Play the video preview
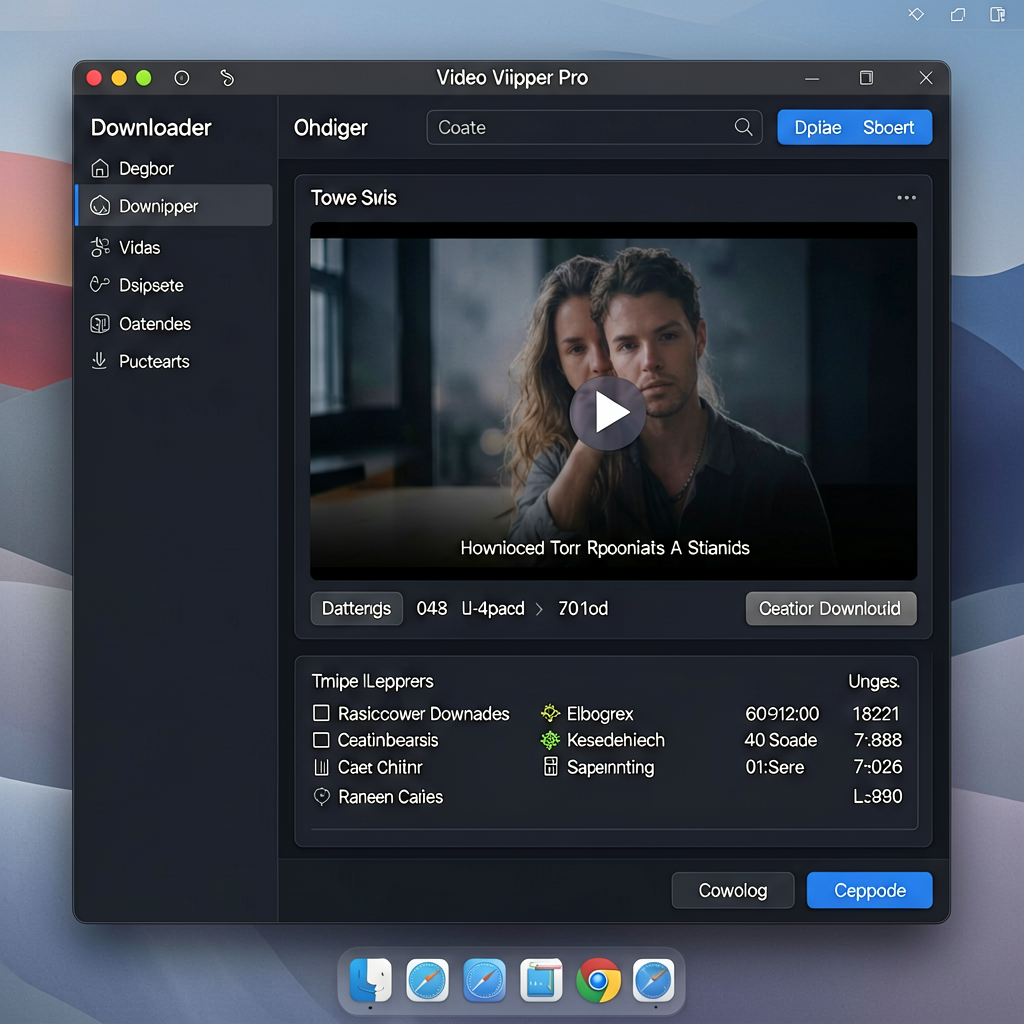This screenshot has width=1024, height=1024. (x=608, y=413)
